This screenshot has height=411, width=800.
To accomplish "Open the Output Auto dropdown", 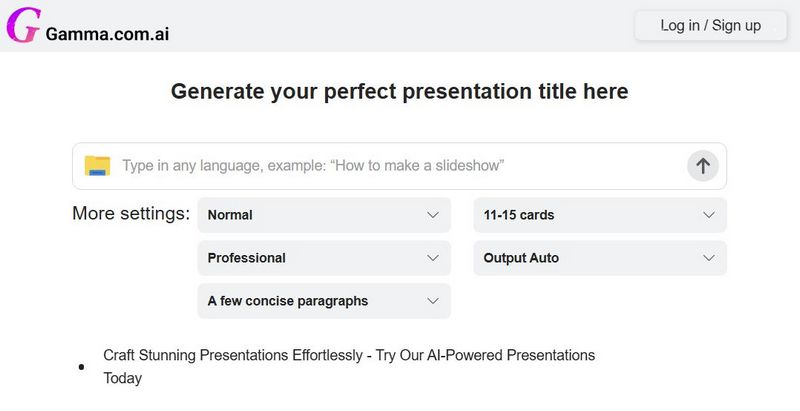I will (x=600, y=258).
